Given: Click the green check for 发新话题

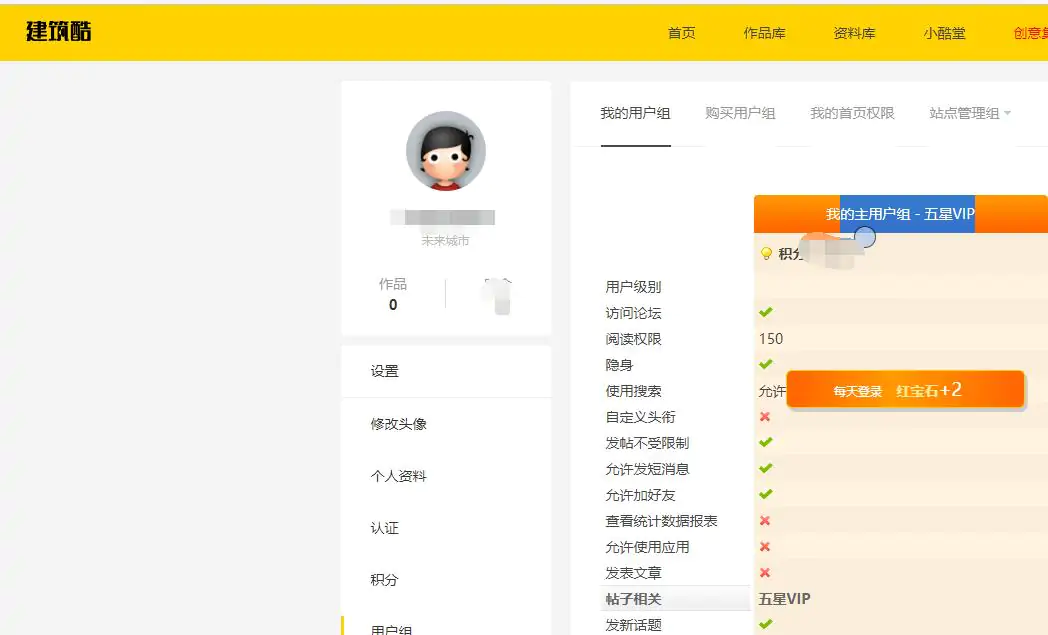Looking at the screenshot, I should point(765,625).
